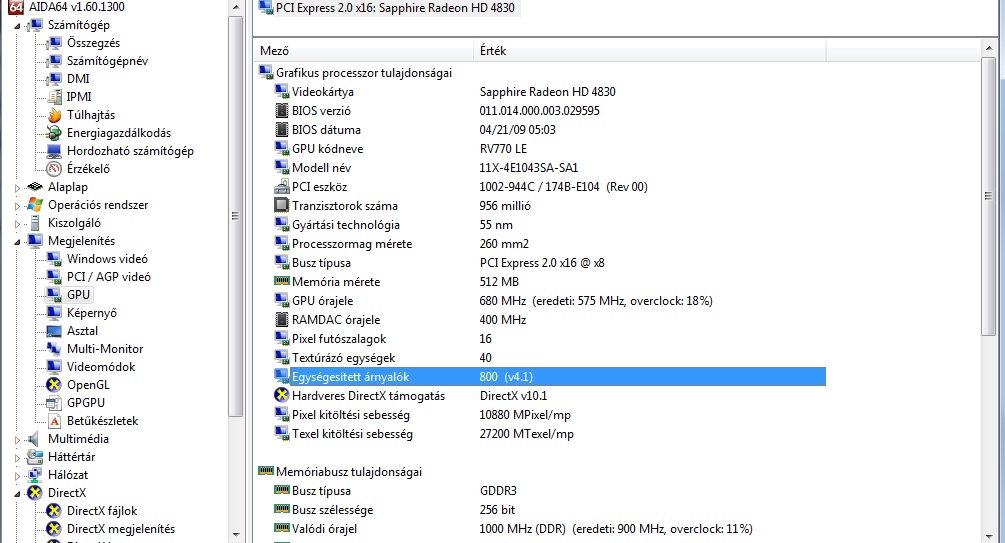Click the Tranzisztorok száma chip icon
This screenshot has height=543, width=1005.
point(281,205)
